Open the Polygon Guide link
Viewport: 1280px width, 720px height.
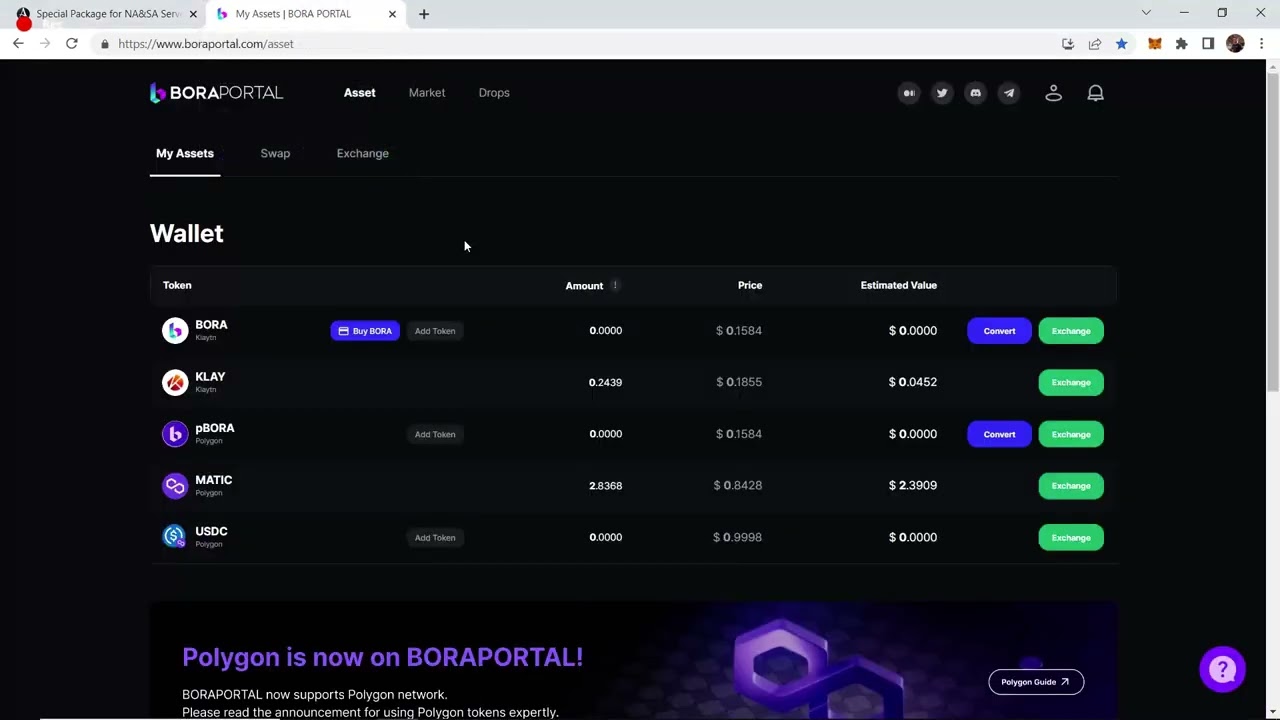click(1036, 682)
